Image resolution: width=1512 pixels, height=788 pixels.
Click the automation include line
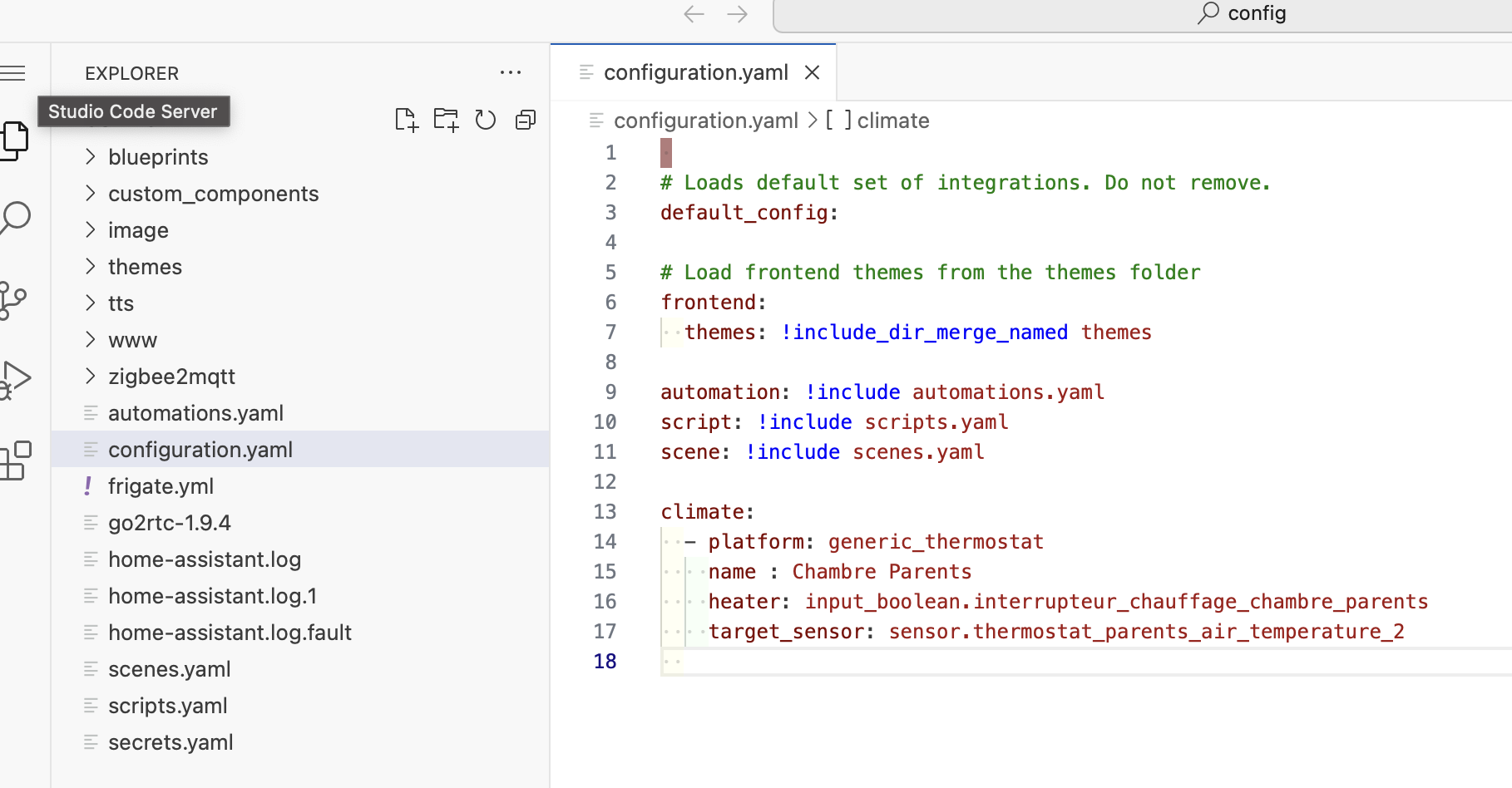(x=882, y=392)
